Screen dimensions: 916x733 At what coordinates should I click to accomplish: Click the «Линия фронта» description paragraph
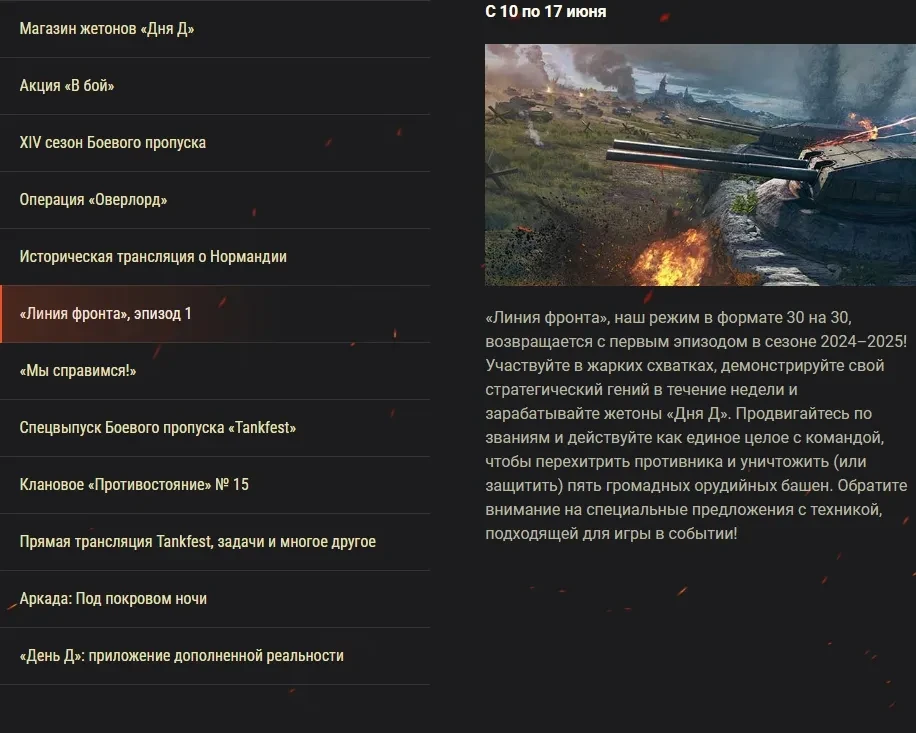(x=696, y=425)
